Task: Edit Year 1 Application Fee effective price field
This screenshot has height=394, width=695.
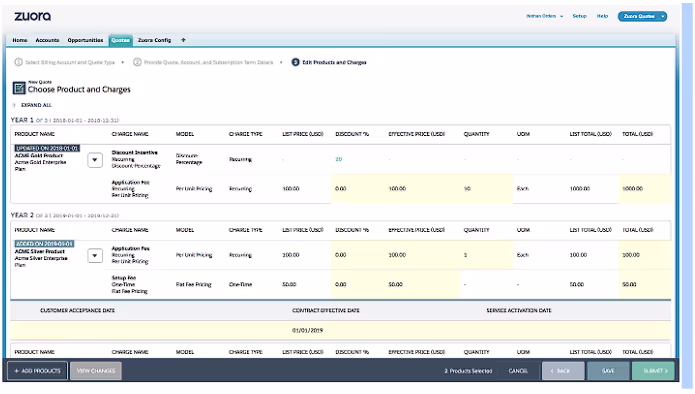Action: click(422, 189)
